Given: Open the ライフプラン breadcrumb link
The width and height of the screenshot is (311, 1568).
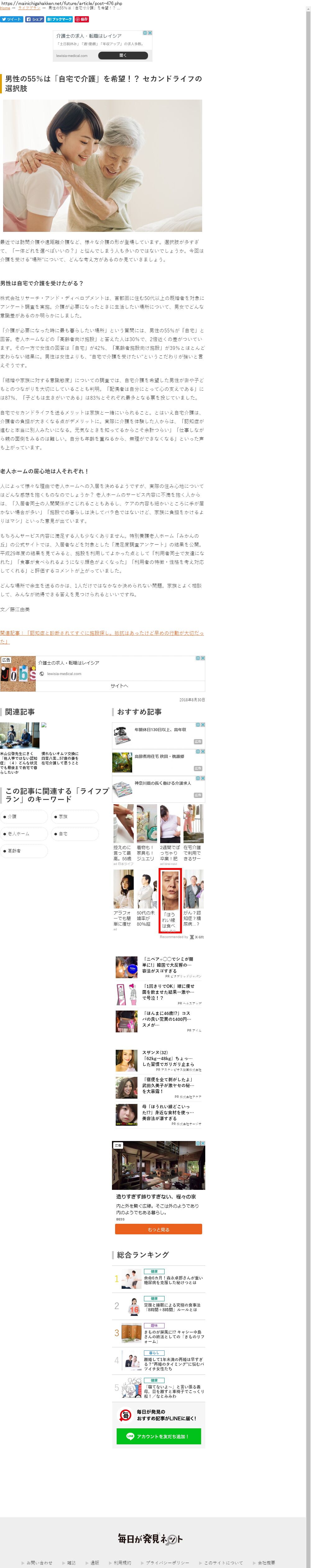Looking at the screenshot, I should click(x=29, y=8).
